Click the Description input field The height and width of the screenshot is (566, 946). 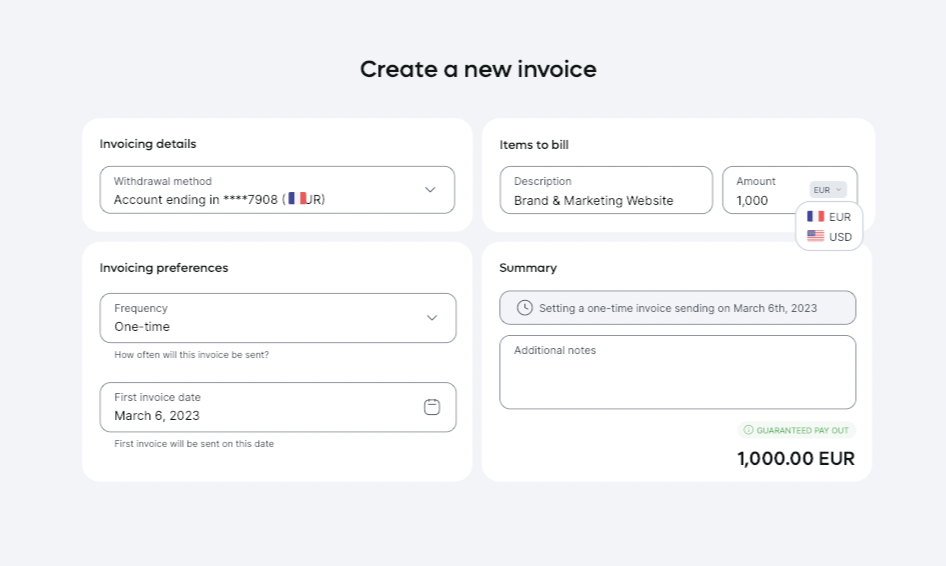606,190
